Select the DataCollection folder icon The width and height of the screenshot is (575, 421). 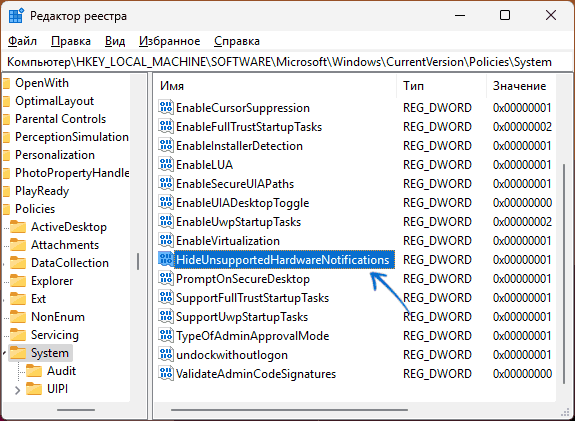(x=18, y=263)
